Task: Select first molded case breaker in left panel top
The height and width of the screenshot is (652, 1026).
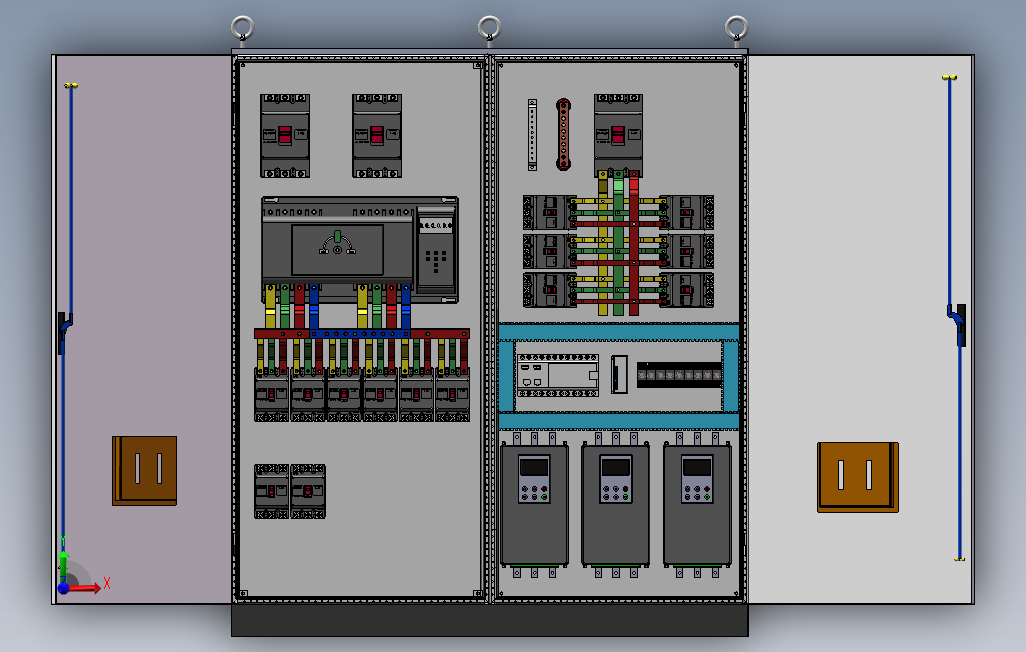Action: click(x=285, y=136)
